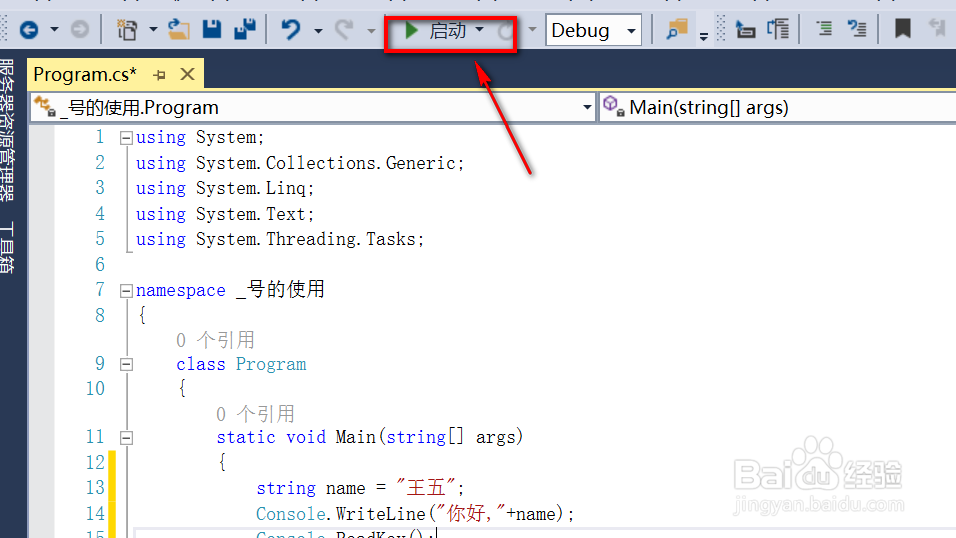
Task: Click the Navigate Backward arrow icon
Action: (29, 29)
